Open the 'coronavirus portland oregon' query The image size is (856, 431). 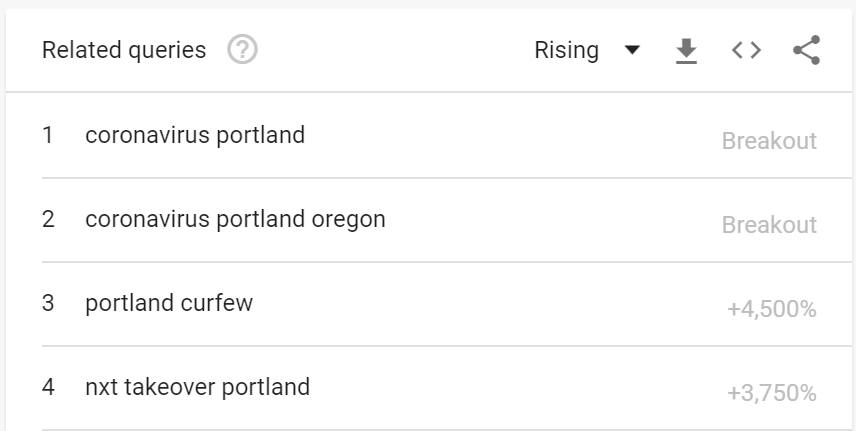click(235, 219)
